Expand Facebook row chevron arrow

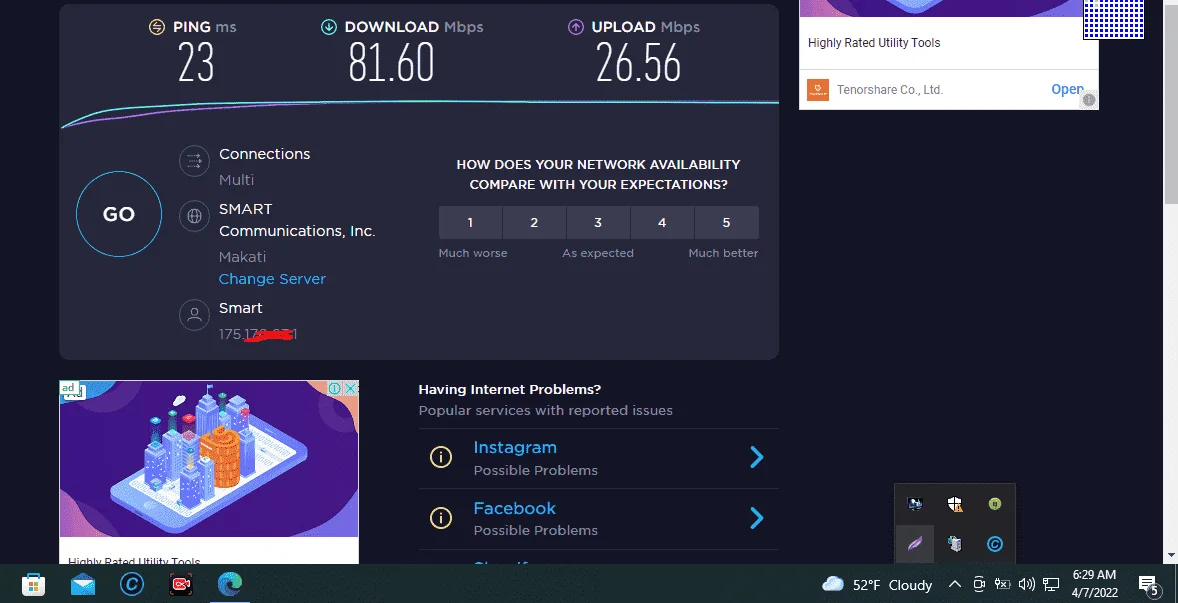(x=757, y=518)
